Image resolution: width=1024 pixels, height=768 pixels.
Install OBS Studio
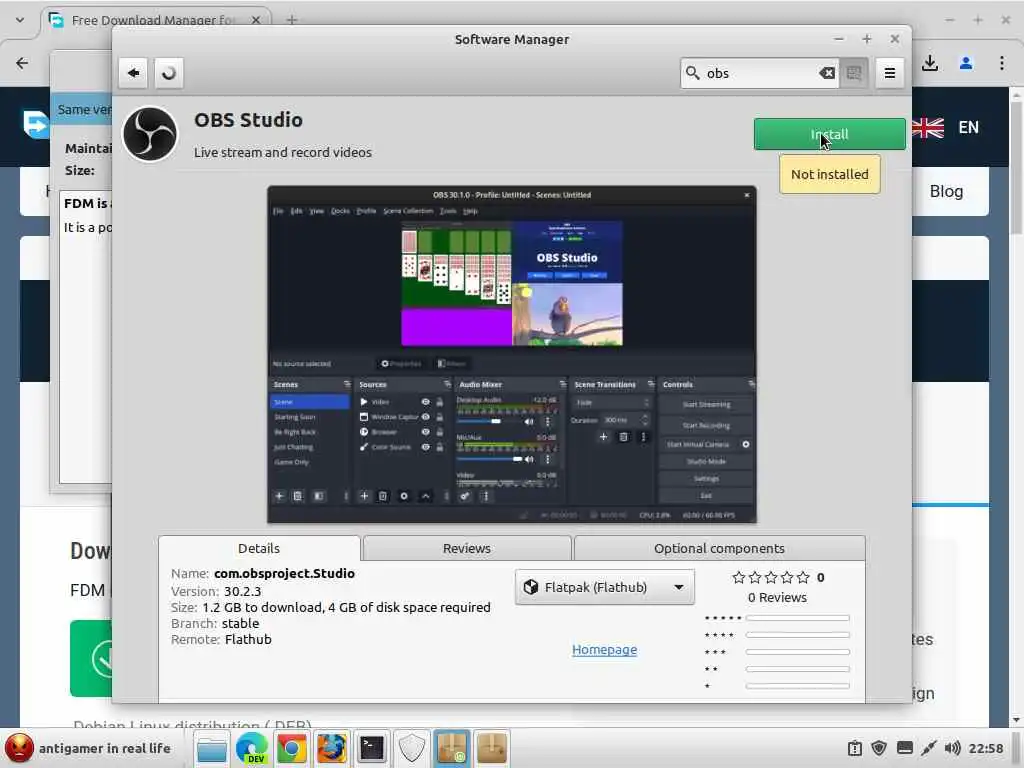829,134
